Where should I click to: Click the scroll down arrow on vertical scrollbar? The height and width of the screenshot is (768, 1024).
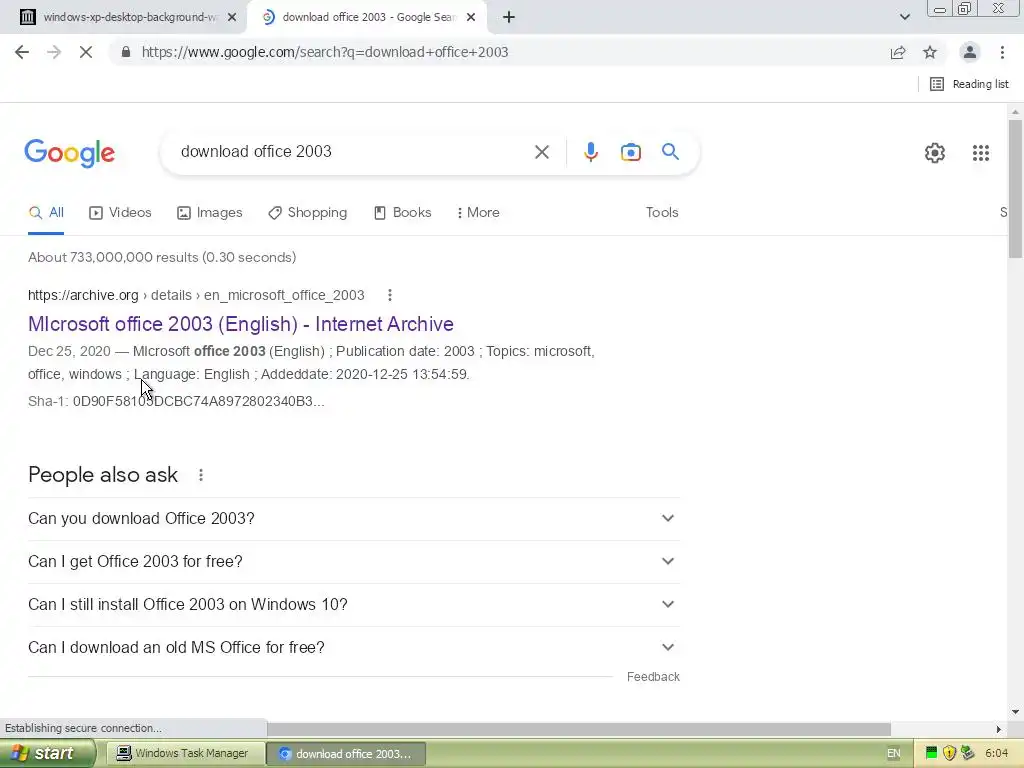click(1015, 712)
